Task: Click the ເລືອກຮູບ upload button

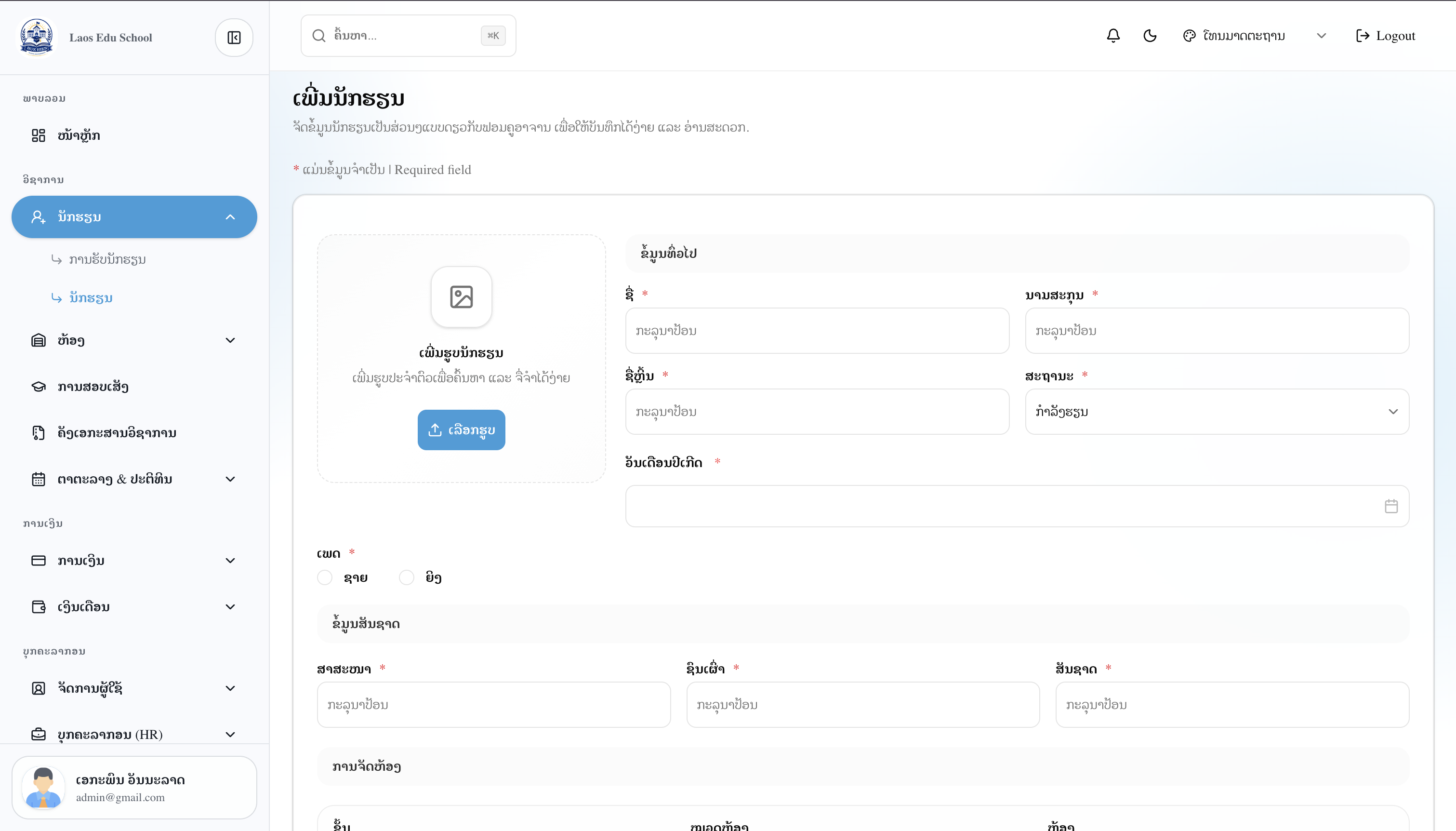Action: click(462, 430)
